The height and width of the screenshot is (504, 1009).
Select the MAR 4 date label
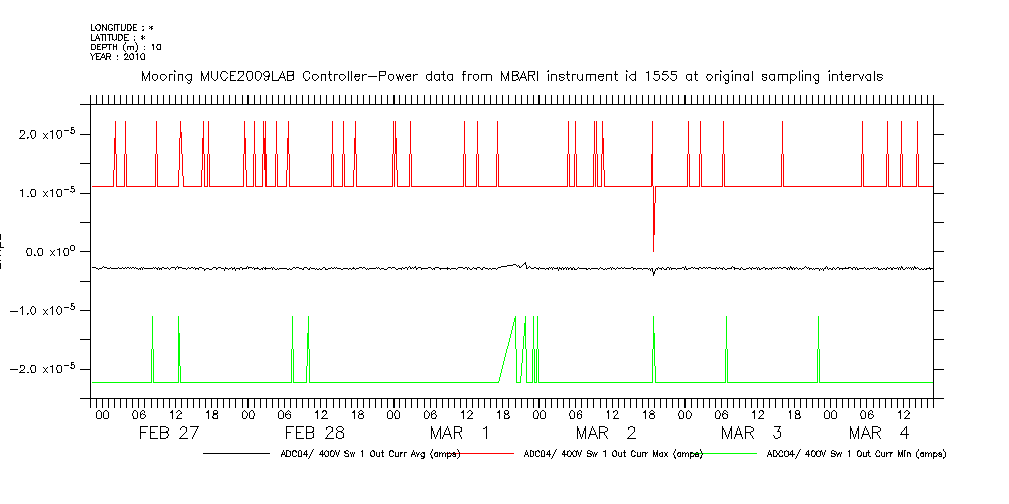879,433
